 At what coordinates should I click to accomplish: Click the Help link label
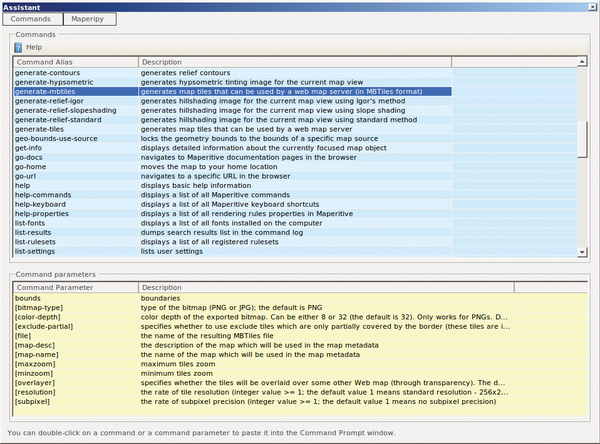(x=34, y=47)
